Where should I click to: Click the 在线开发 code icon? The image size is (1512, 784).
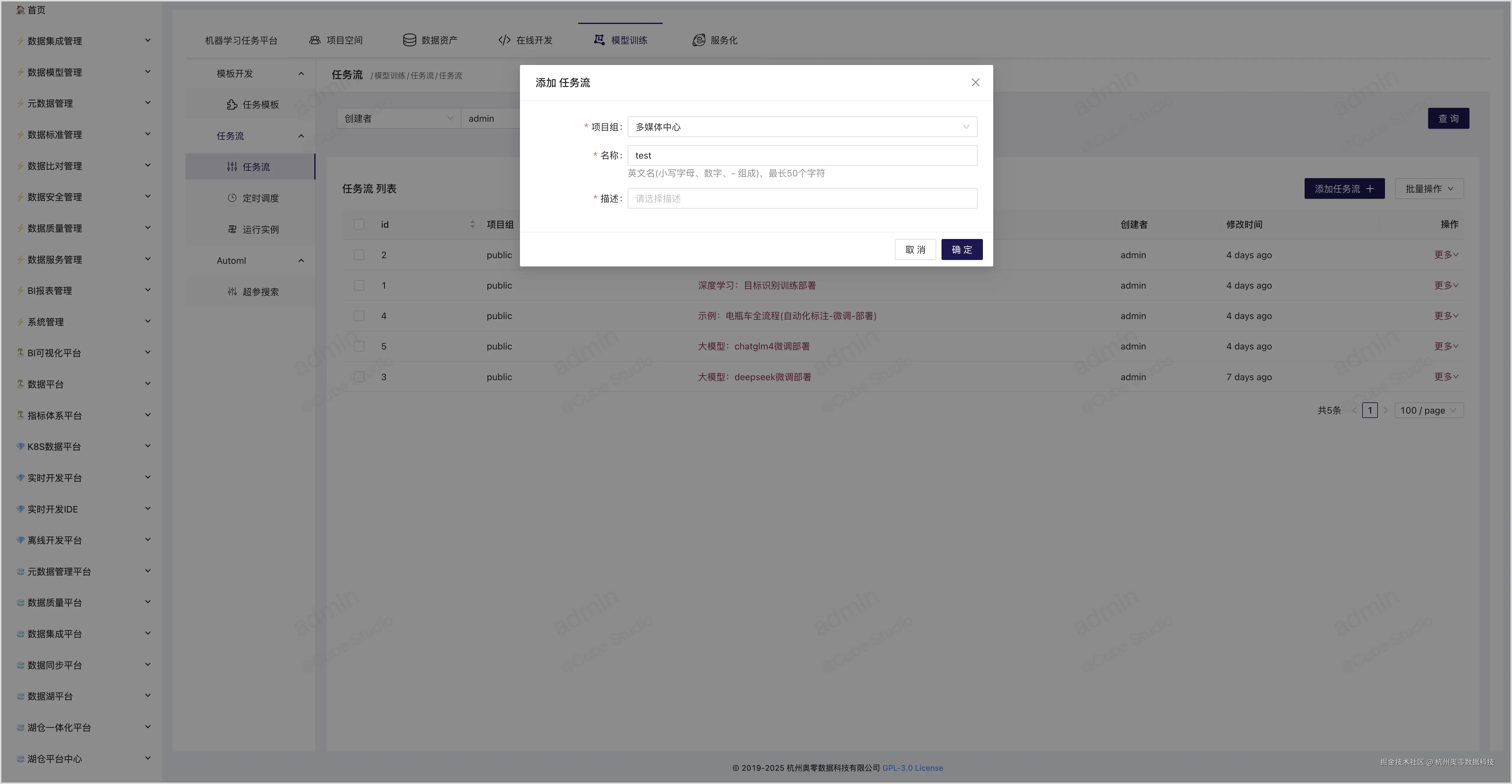504,40
